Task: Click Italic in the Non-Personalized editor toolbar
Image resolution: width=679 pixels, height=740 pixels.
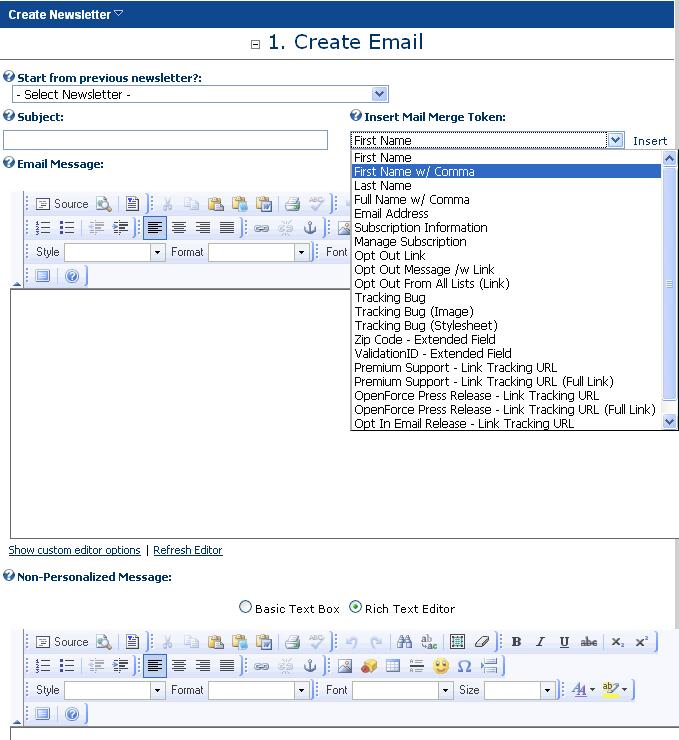Action: click(x=540, y=642)
